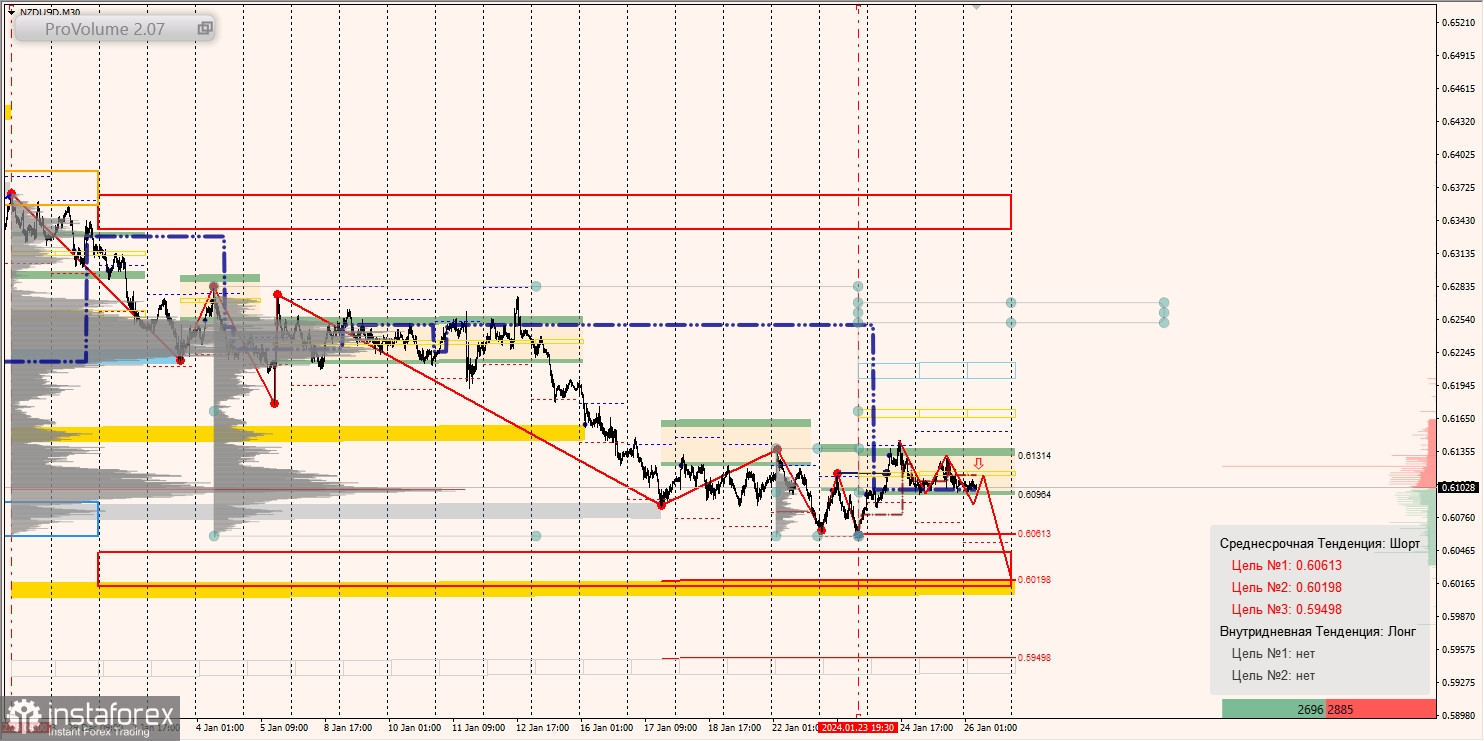Click the 11 Jan 09:00 time axis label
The width and height of the screenshot is (1484, 741).
[478, 728]
